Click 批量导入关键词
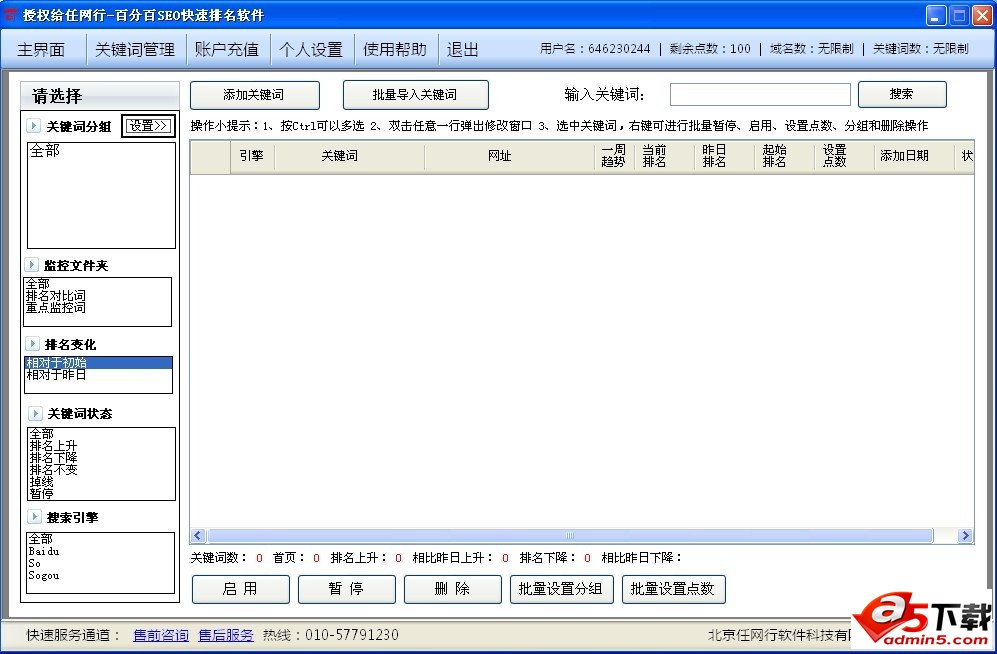The image size is (997, 654). tap(415, 95)
